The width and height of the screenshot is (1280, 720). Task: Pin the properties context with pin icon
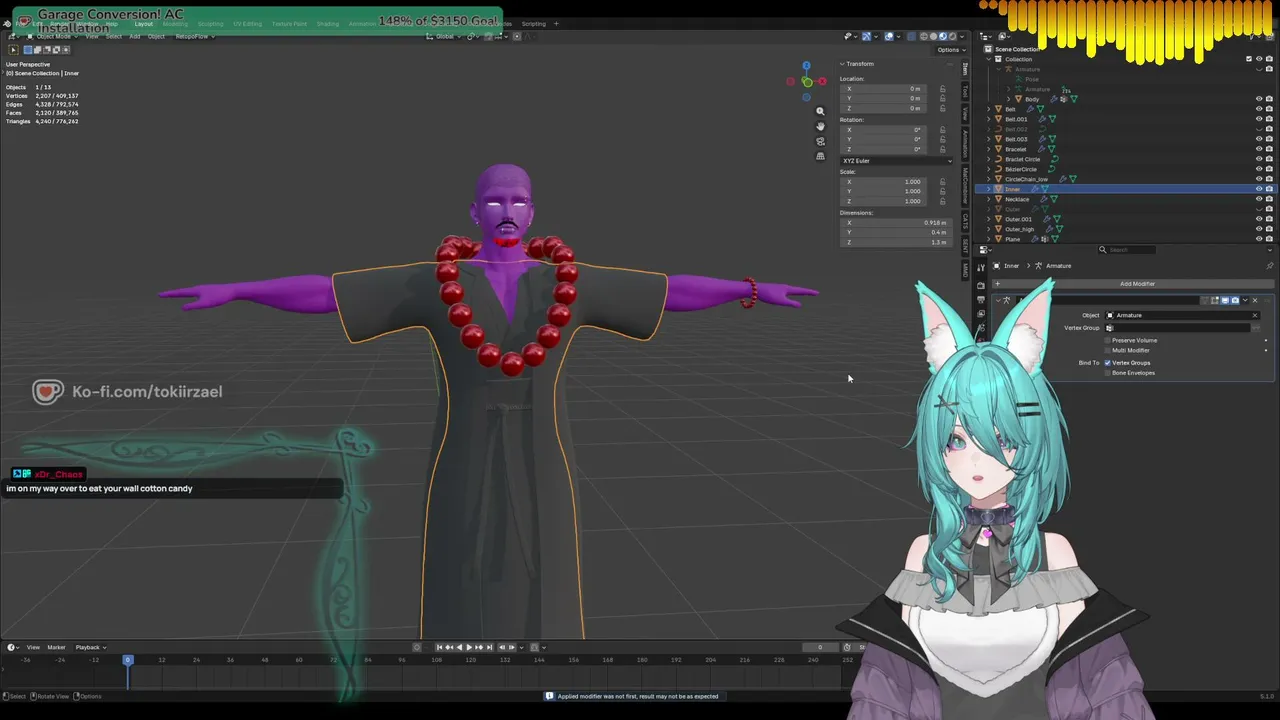point(1269,266)
